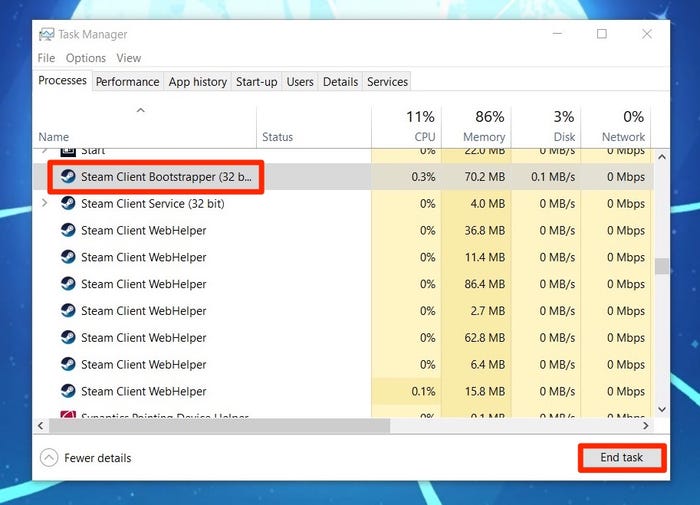Collapse view with the Fewer details arrow

point(49,458)
